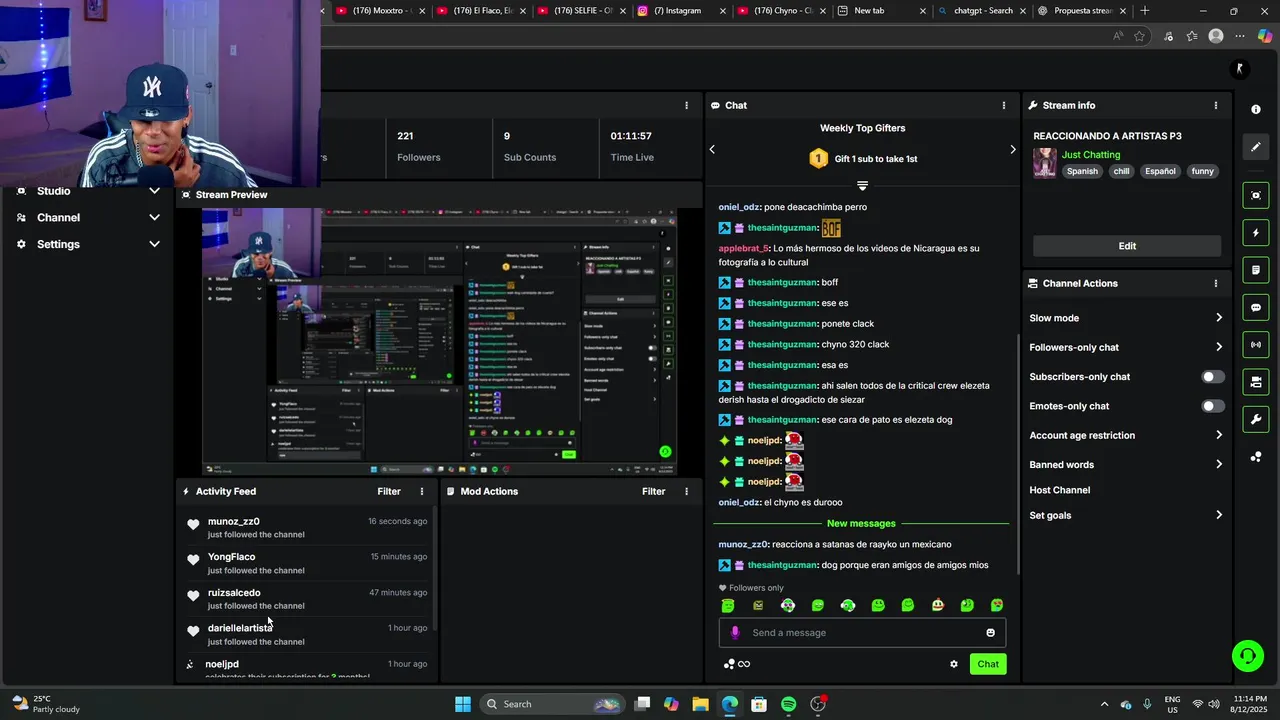Viewport: 1280px width, 720px height.
Task: Click the infinity points icon below chat input
Action: coord(737,664)
